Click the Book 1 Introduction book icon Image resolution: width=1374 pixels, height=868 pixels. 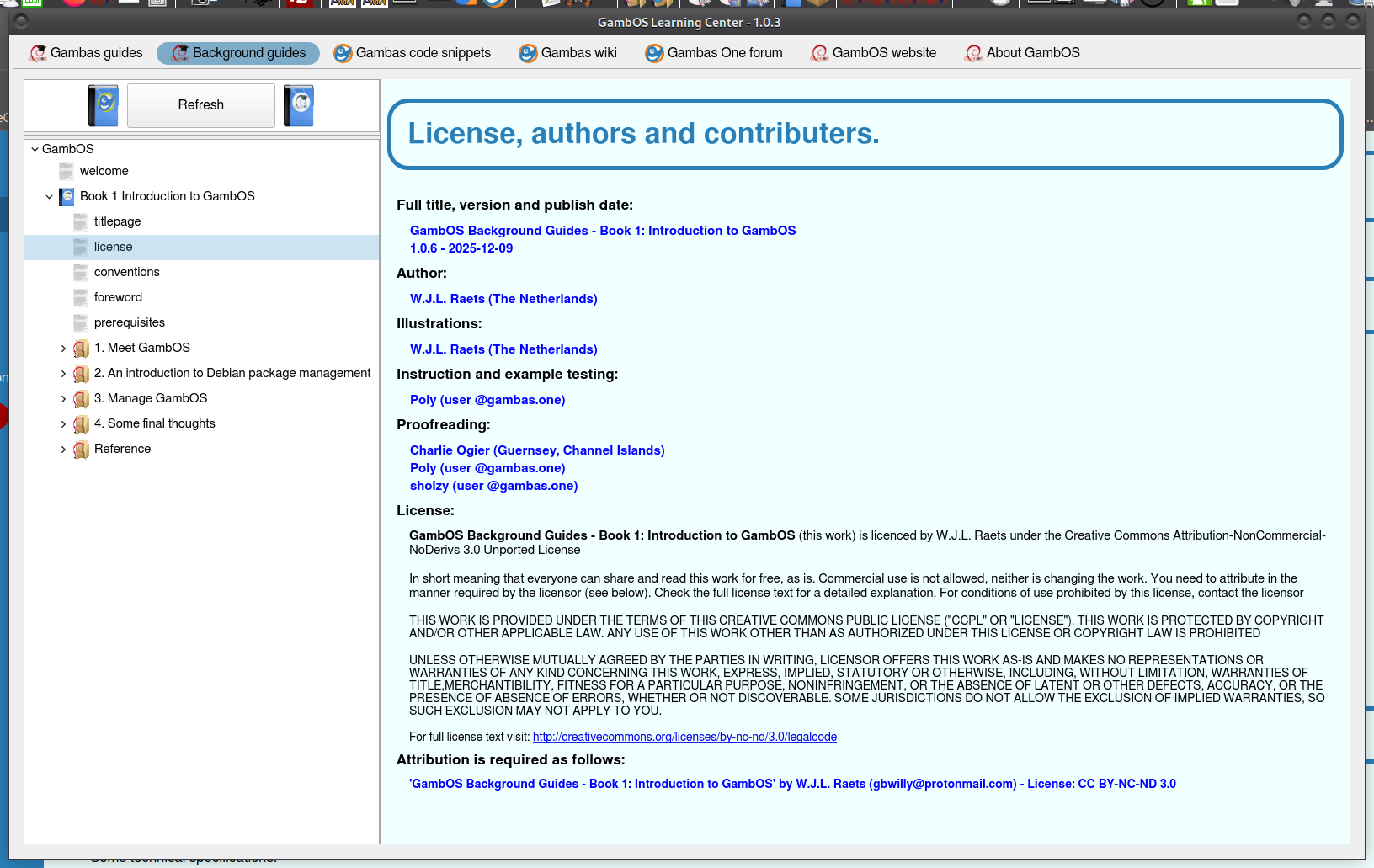[x=67, y=196]
